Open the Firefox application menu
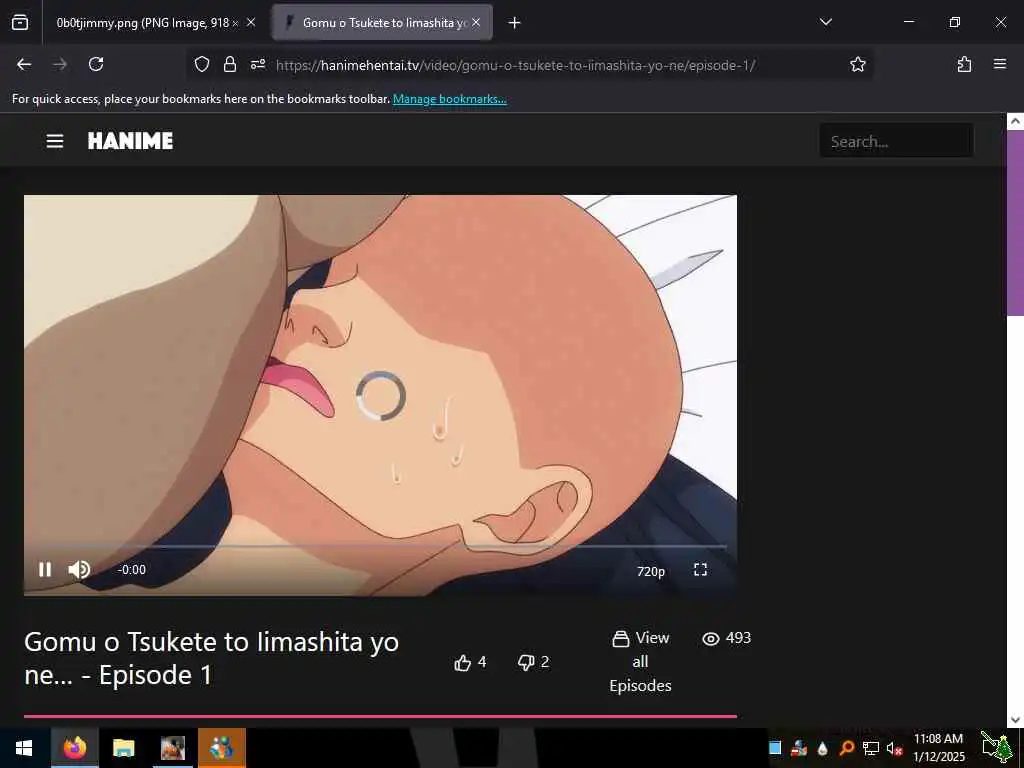This screenshot has width=1024, height=768. point(1000,64)
